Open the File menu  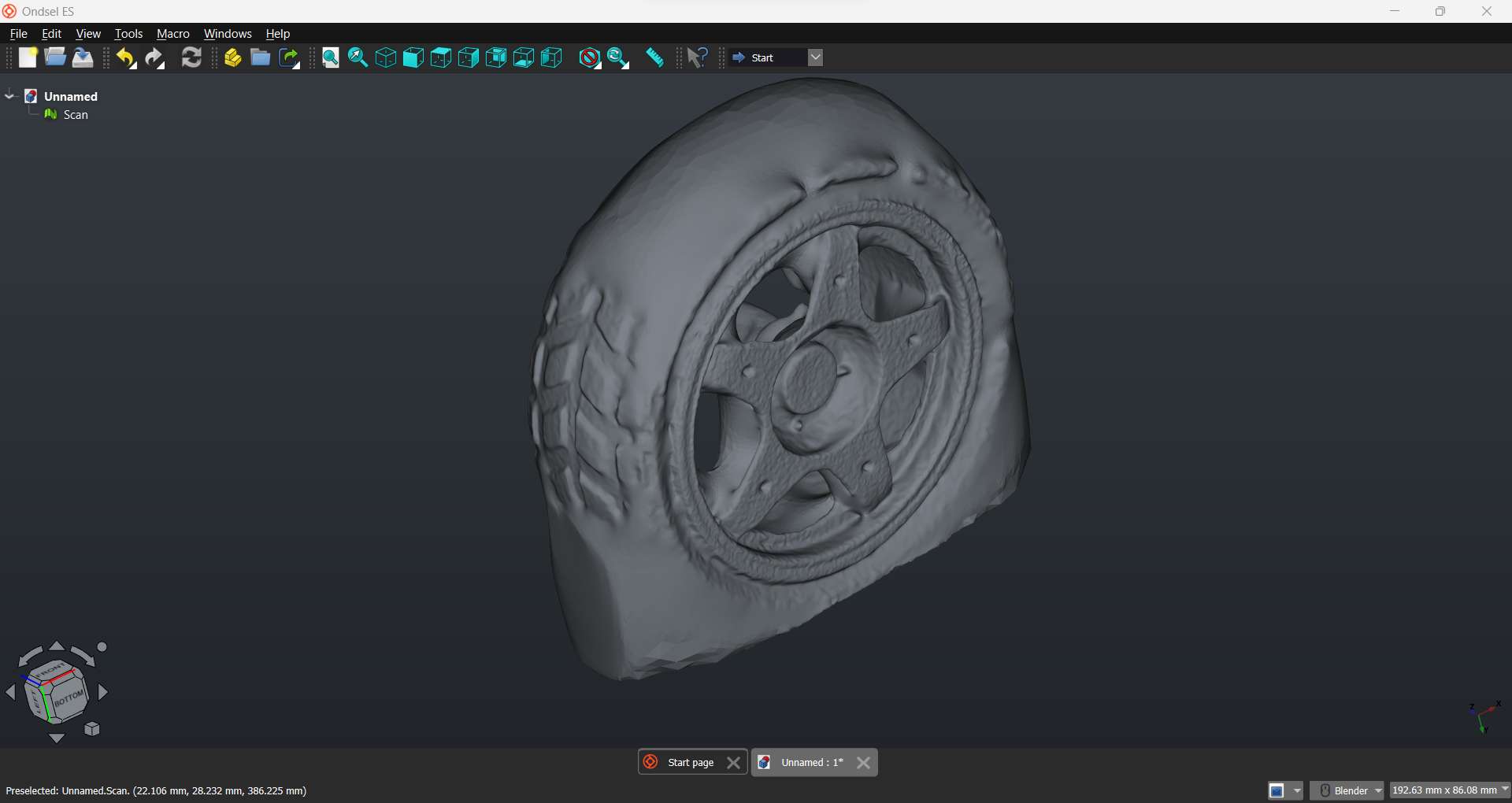(x=19, y=34)
